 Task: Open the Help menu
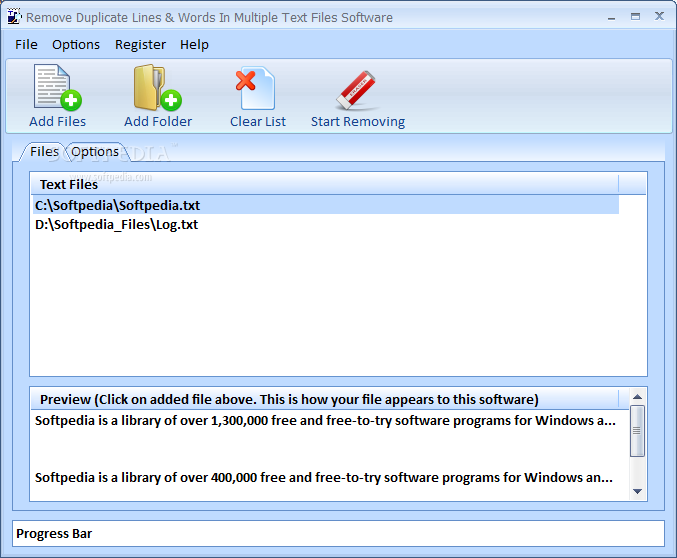coord(194,44)
